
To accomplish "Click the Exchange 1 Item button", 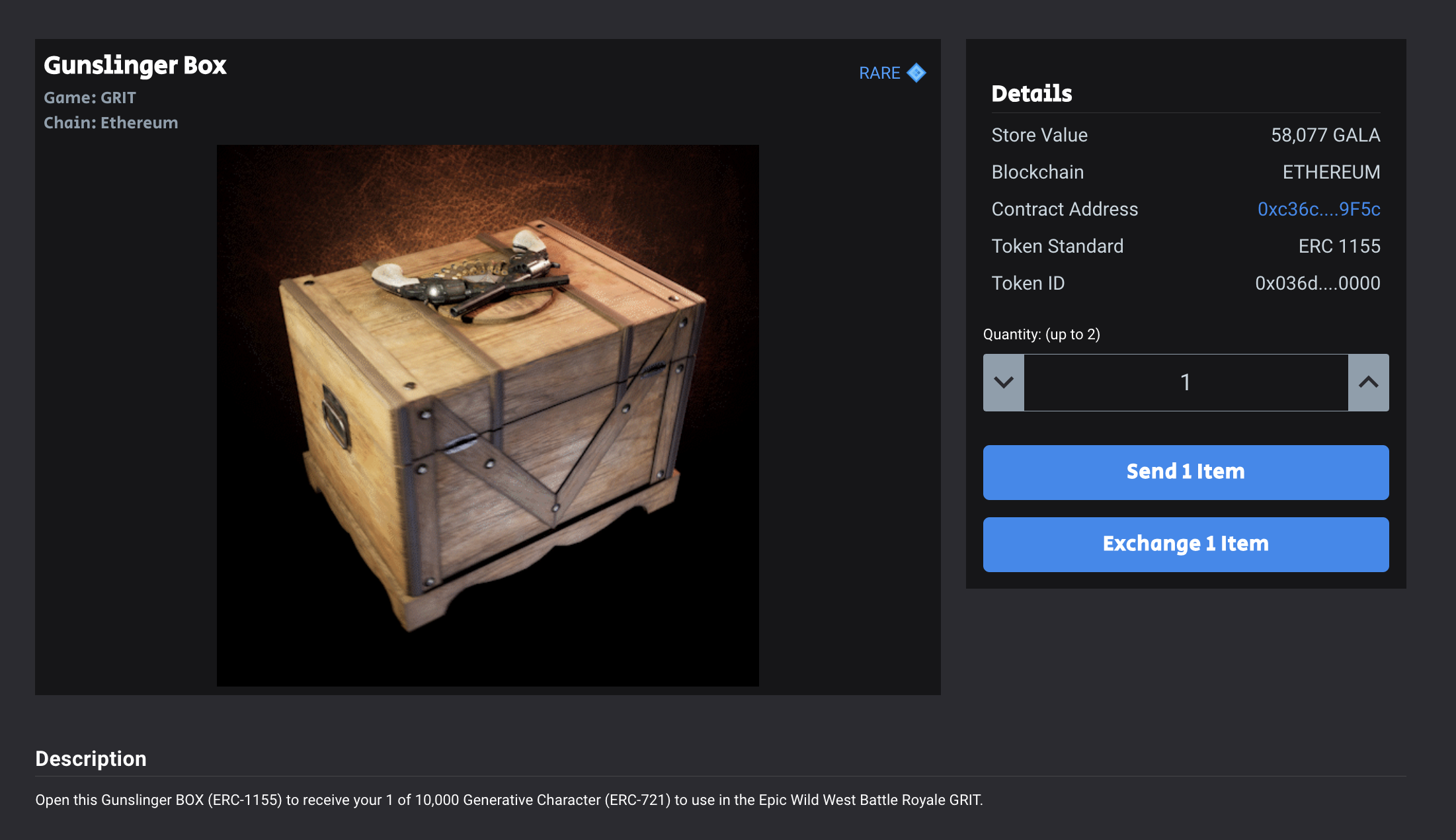I will [1186, 544].
